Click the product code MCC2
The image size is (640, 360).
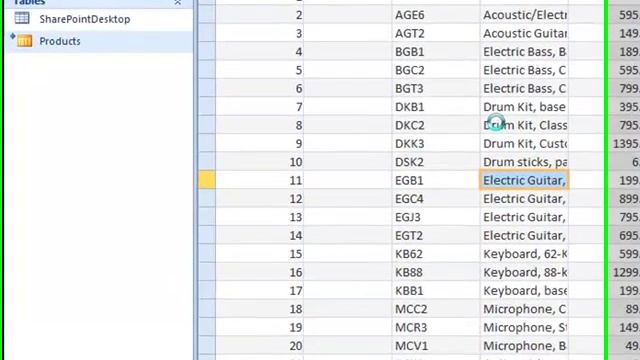click(x=411, y=309)
